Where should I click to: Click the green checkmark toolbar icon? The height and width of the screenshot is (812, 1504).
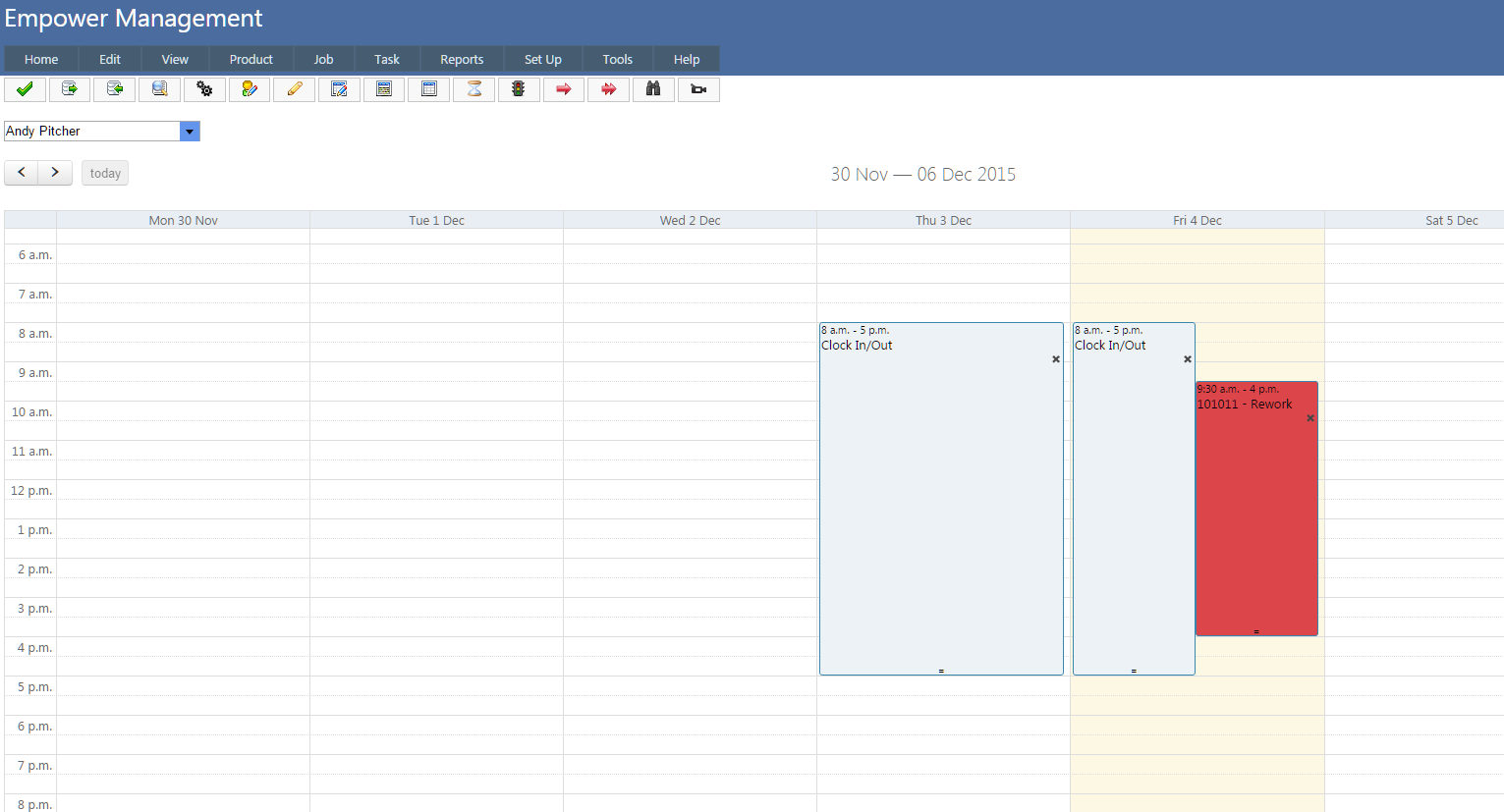coord(26,89)
